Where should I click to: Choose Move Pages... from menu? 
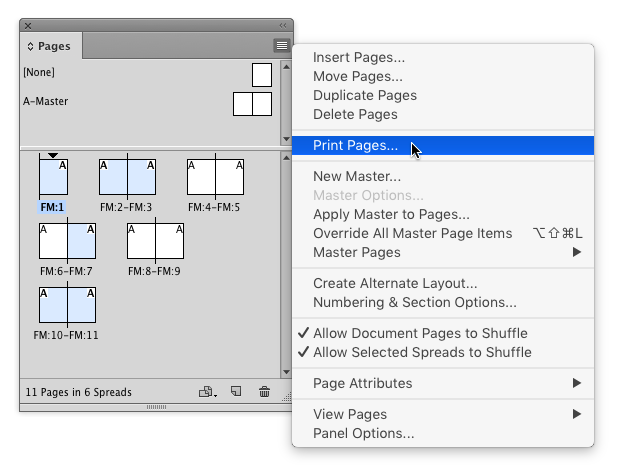click(443, 76)
